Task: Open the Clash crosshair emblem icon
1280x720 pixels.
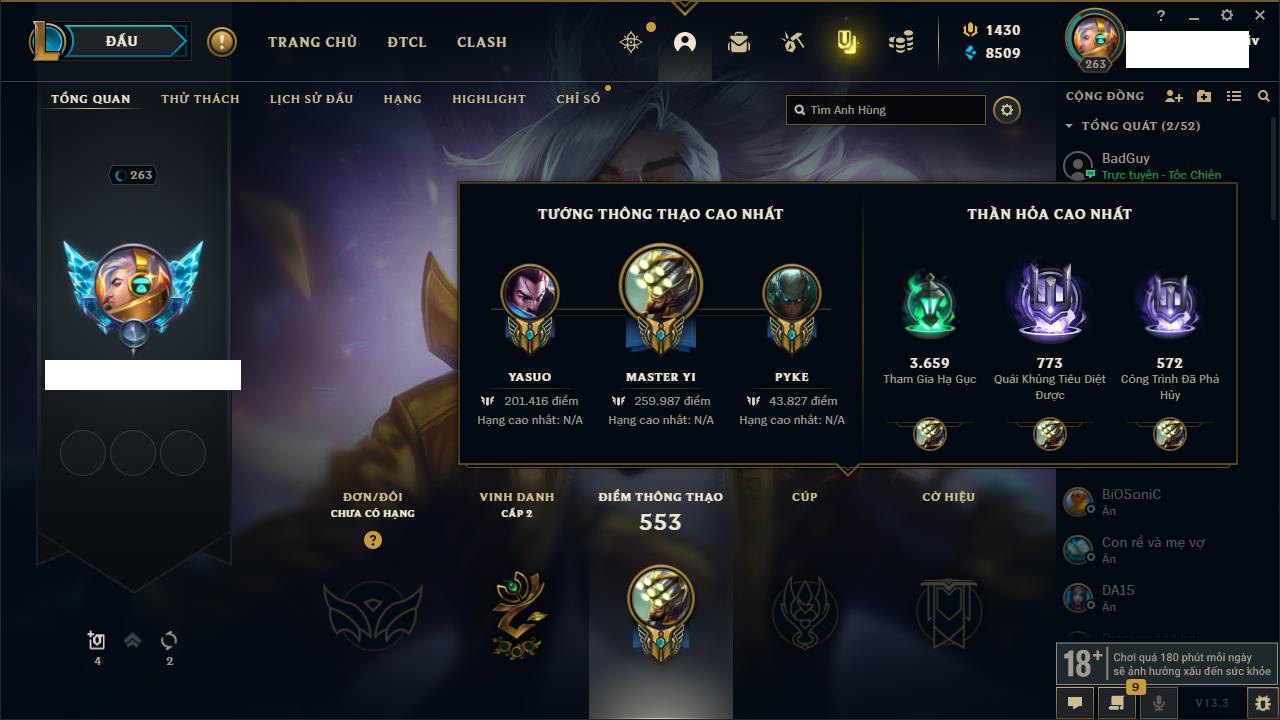Action: (x=631, y=42)
